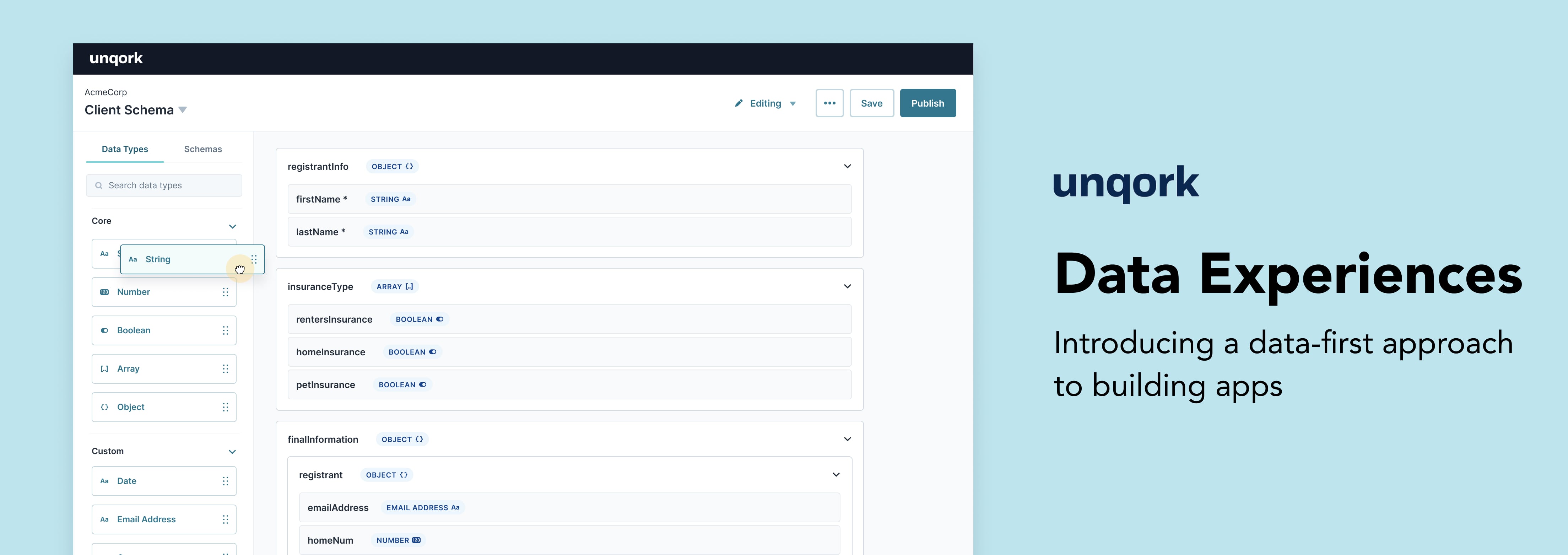Collapse the finalInformation object
The image size is (1568, 555).
(847, 439)
